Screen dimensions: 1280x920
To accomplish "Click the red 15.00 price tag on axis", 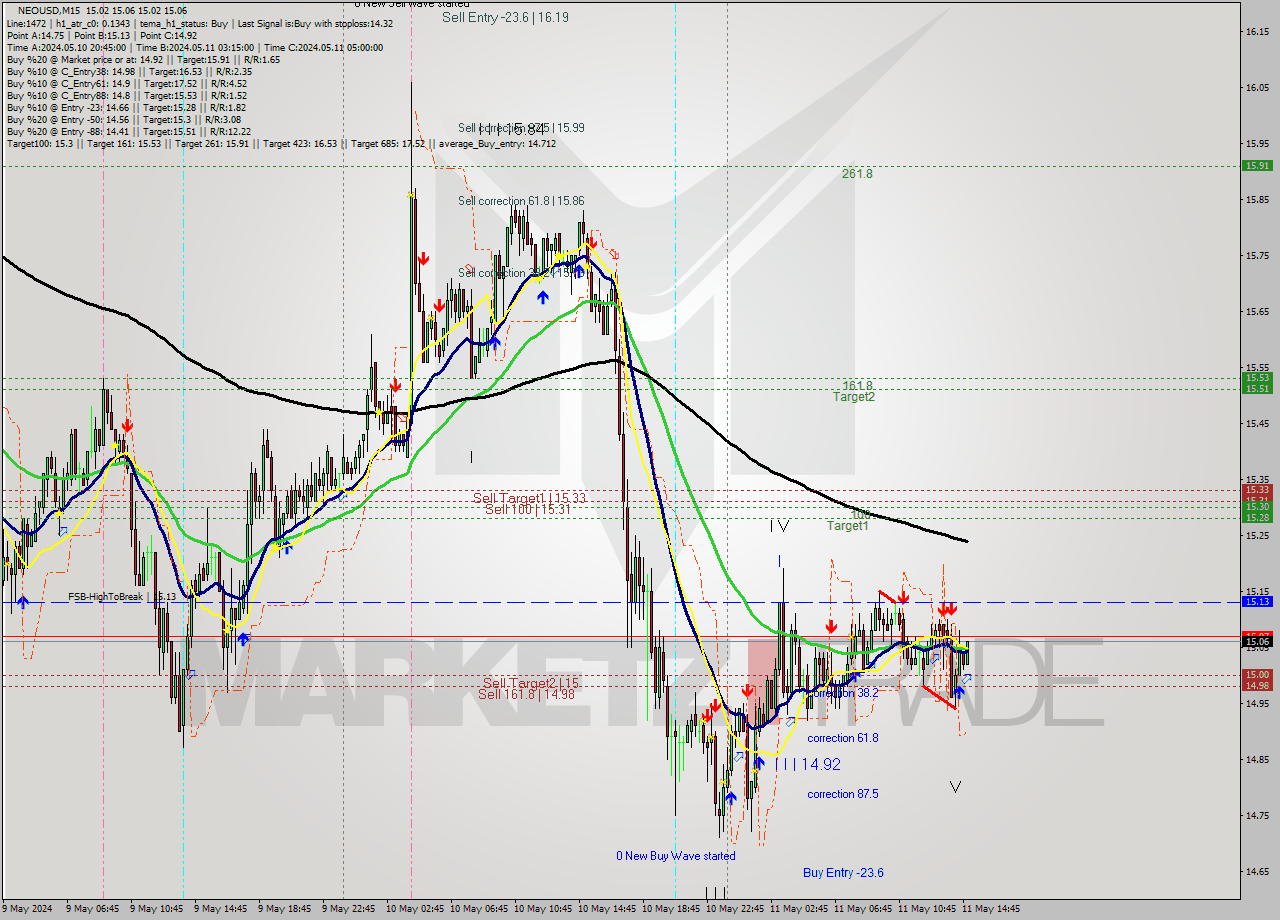I will point(1256,675).
